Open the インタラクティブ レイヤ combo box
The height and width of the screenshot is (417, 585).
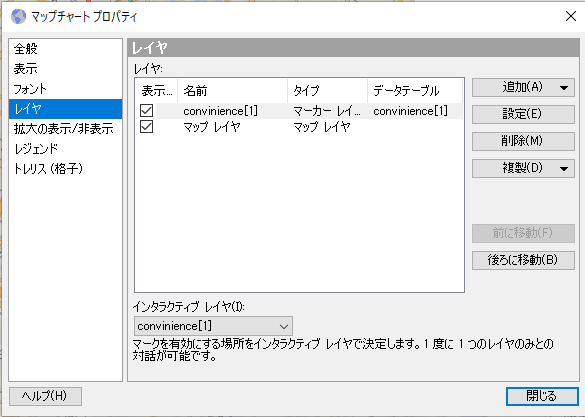point(213,326)
